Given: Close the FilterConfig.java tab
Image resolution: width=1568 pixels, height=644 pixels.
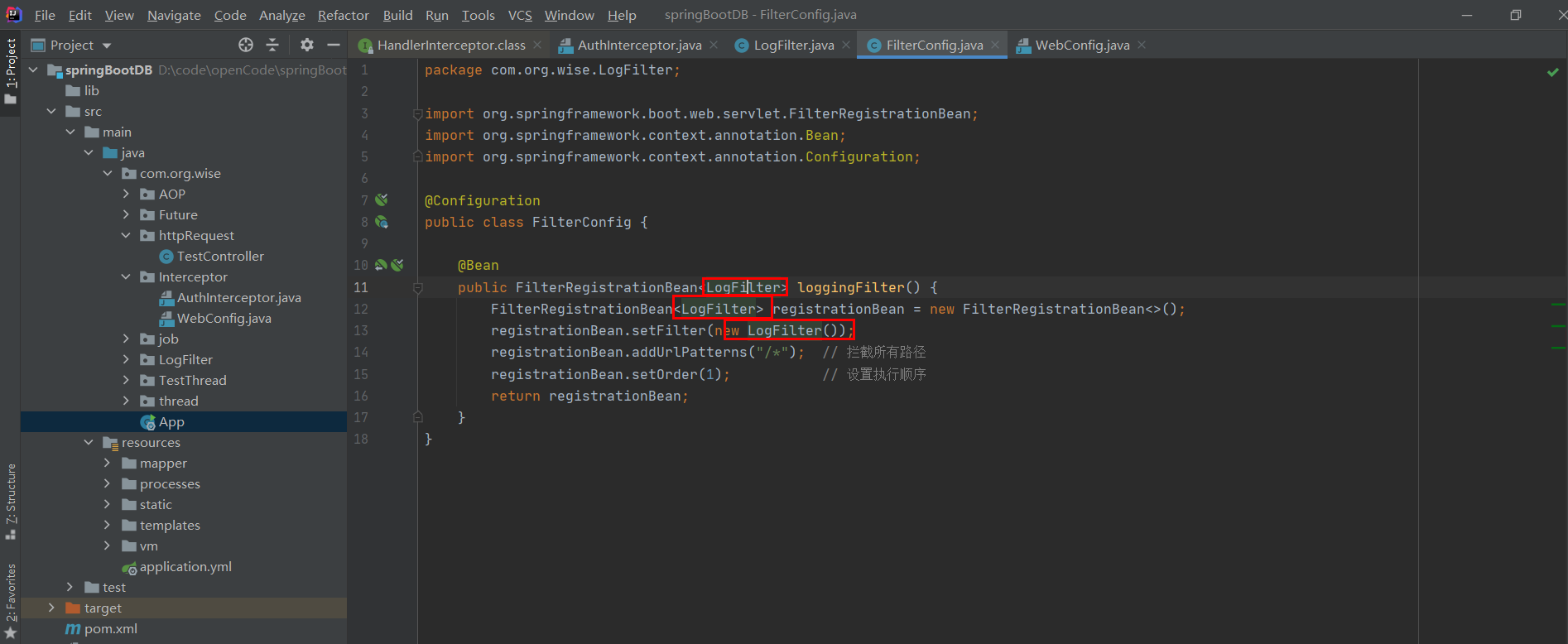Looking at the screenshot, I should 995,45.
